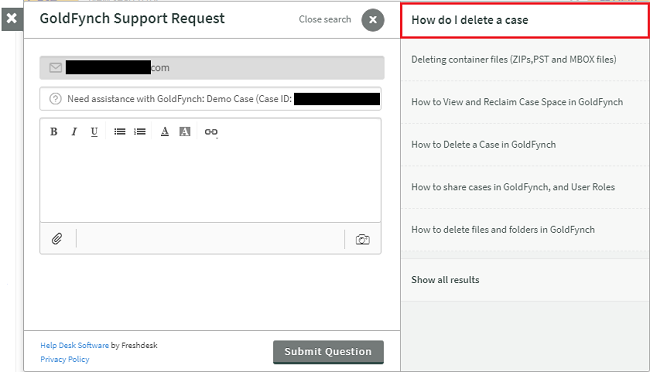Open the Help Desk Software link
650x372 pixels.
75,345
